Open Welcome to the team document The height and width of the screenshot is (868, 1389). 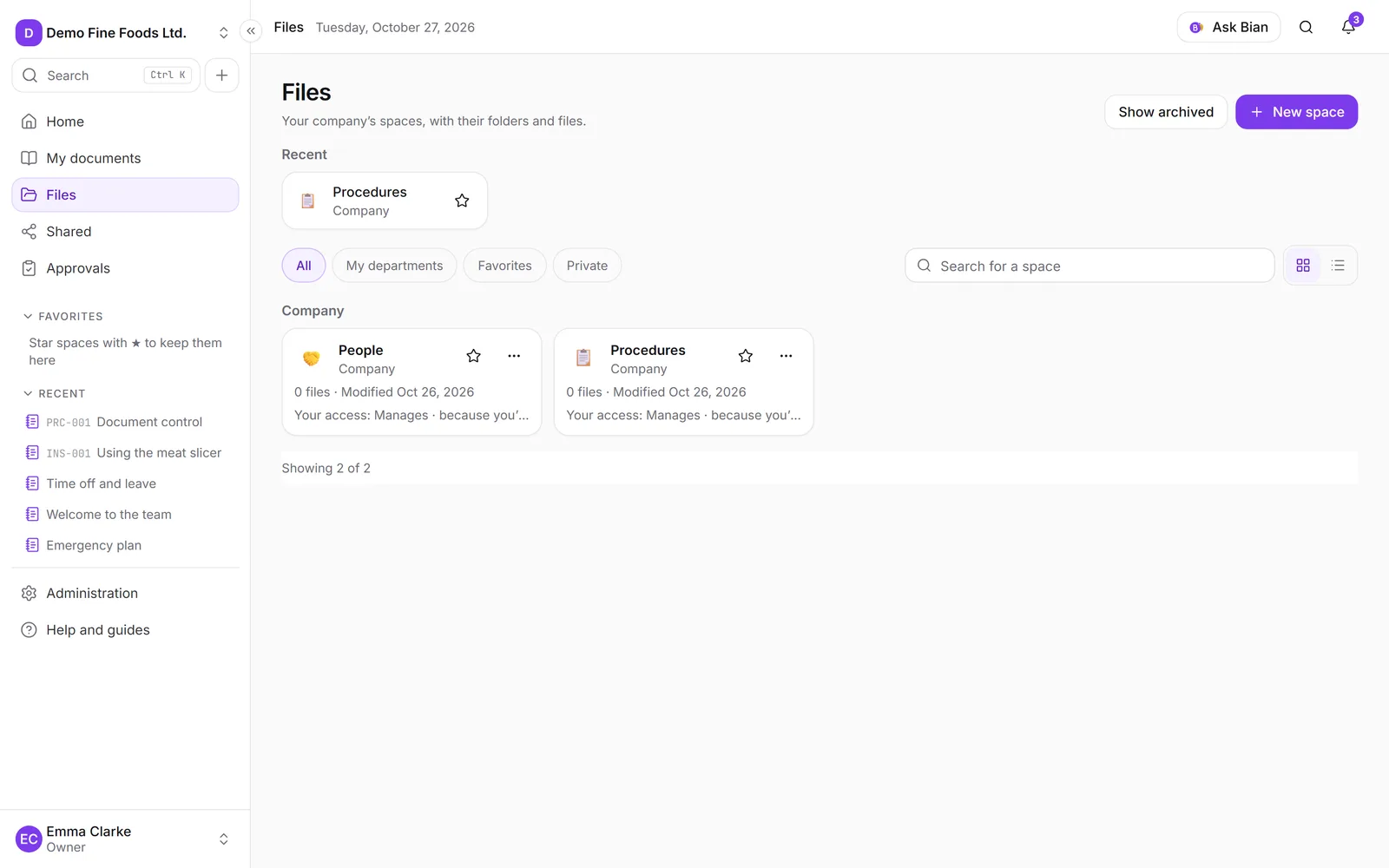coord(125,515)
